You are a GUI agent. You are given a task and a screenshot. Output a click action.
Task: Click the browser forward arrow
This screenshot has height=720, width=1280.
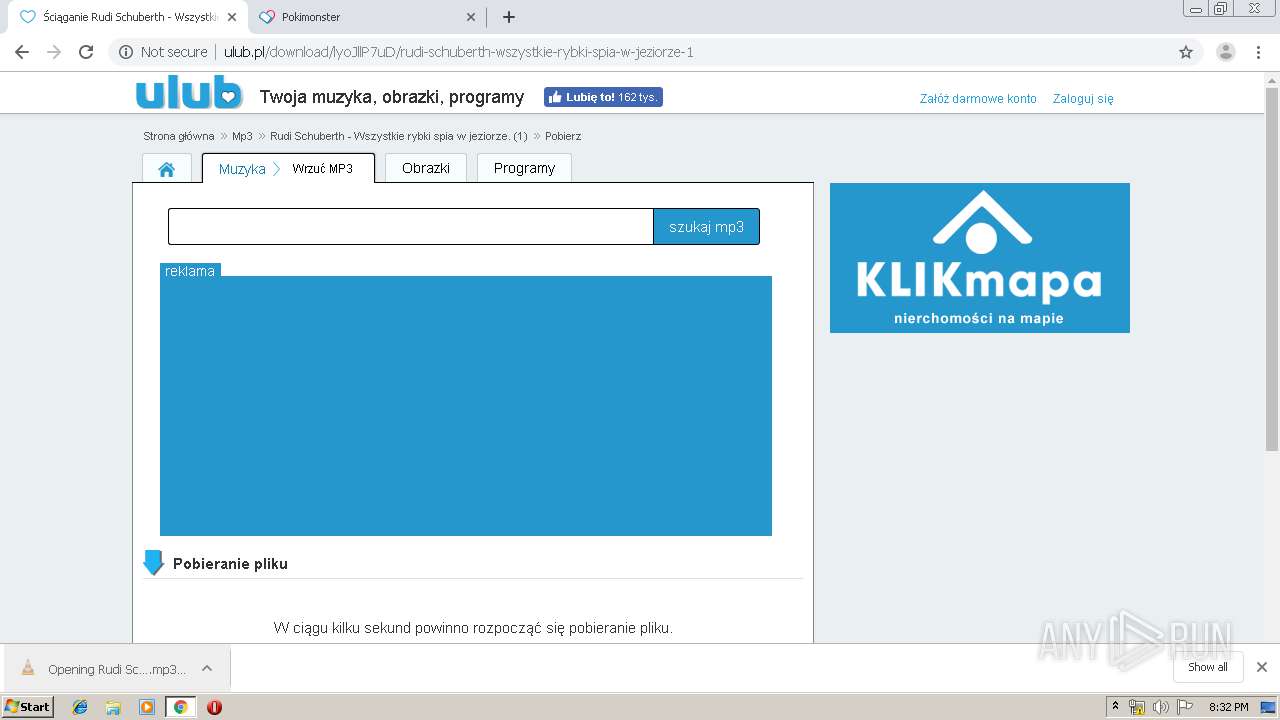(54, 52)
